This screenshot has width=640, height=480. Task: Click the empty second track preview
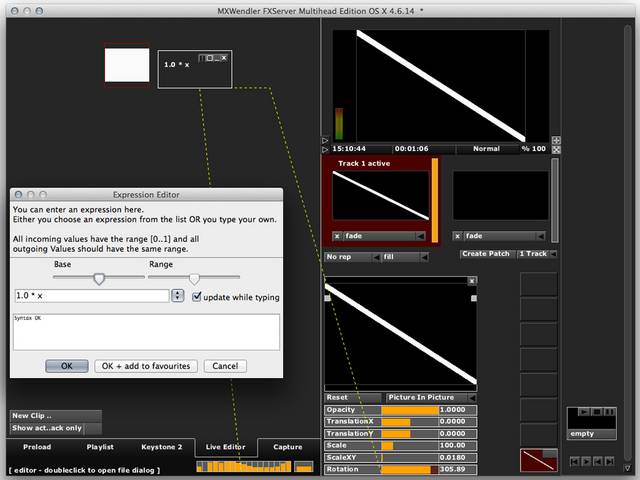coord(500,196)
